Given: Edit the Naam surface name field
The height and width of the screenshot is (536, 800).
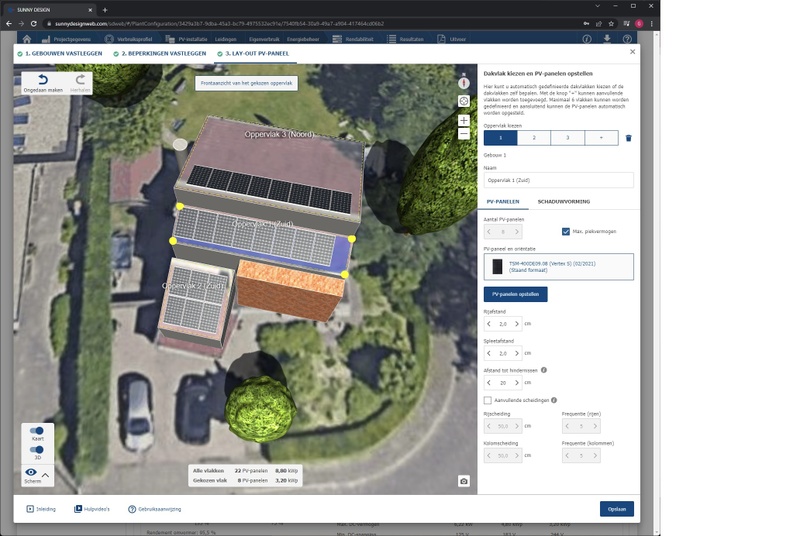Looking at the screenshot, I should 559,181.
